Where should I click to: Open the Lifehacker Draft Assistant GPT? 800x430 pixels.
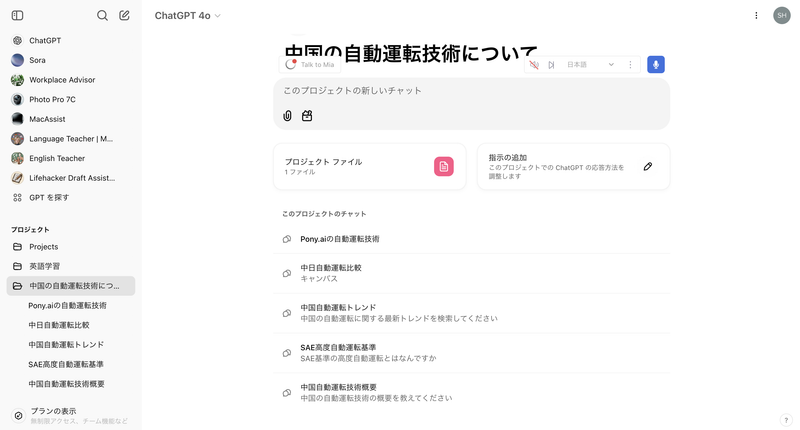pyautogui.click(x=71, y=178)
